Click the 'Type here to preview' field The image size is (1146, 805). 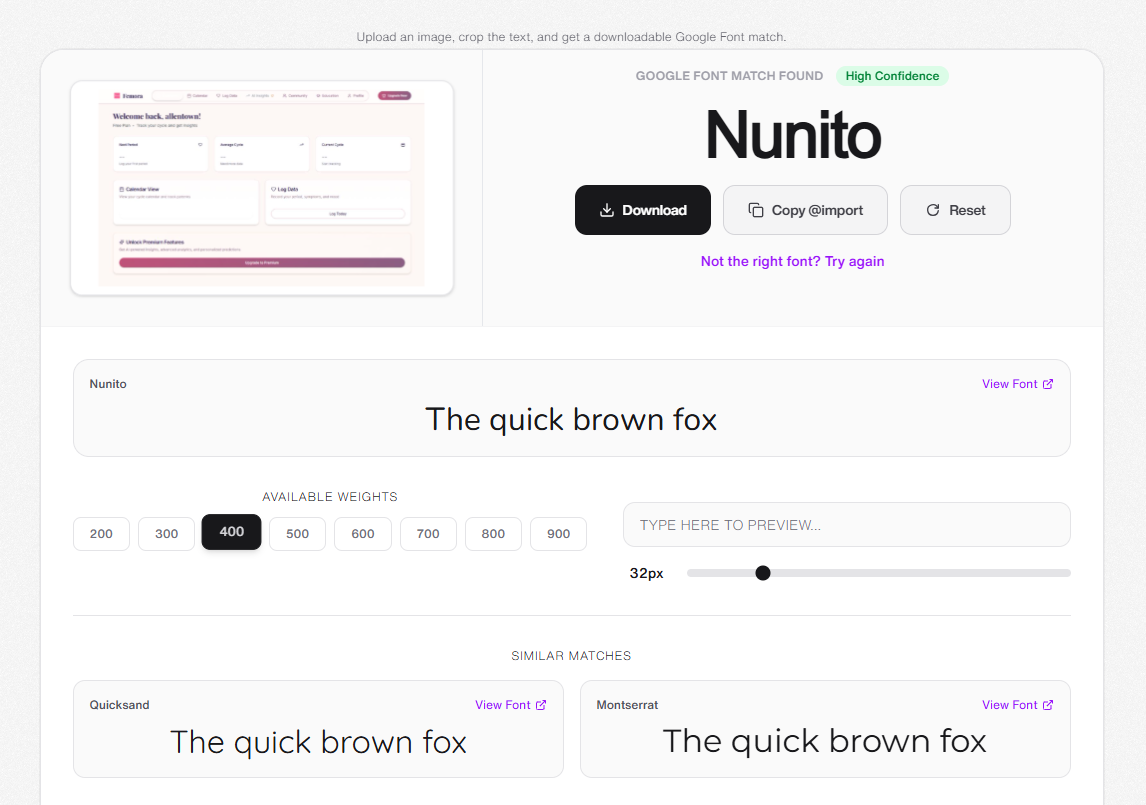click(846, 524)
